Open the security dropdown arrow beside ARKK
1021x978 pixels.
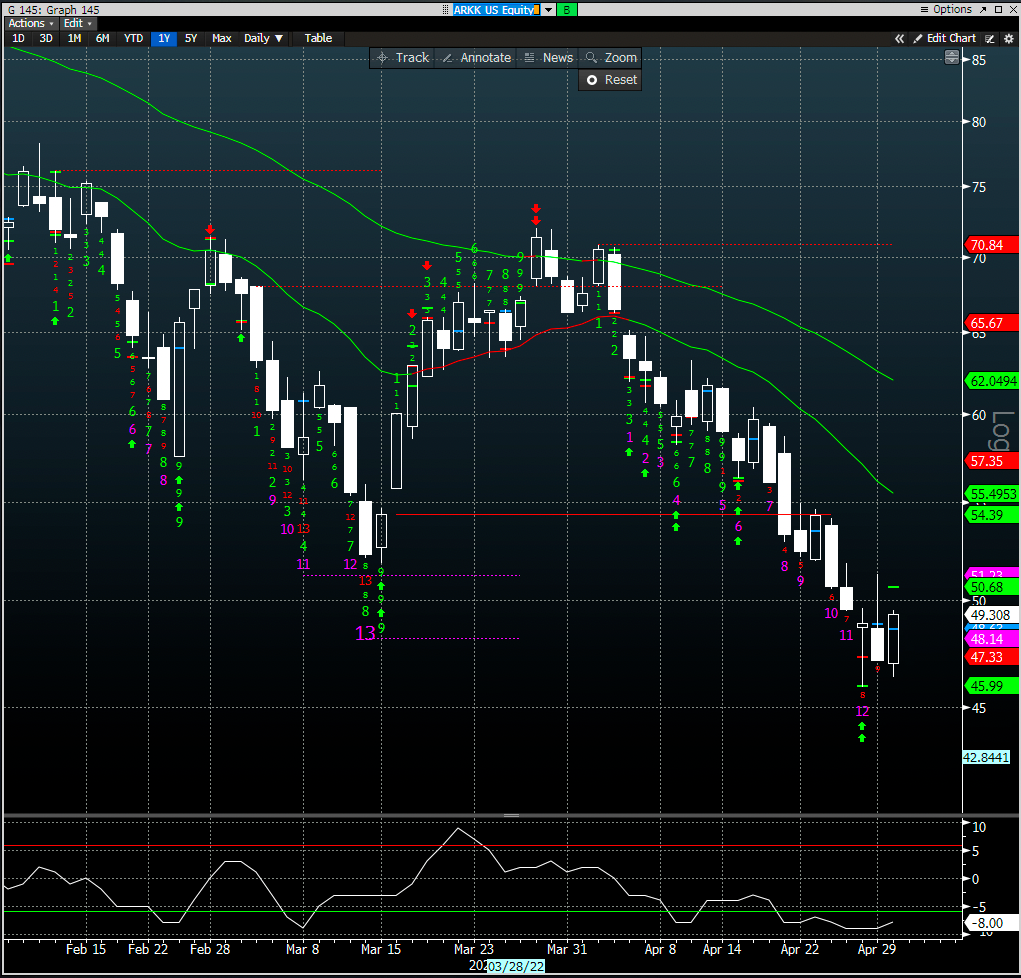pos(548,10)
